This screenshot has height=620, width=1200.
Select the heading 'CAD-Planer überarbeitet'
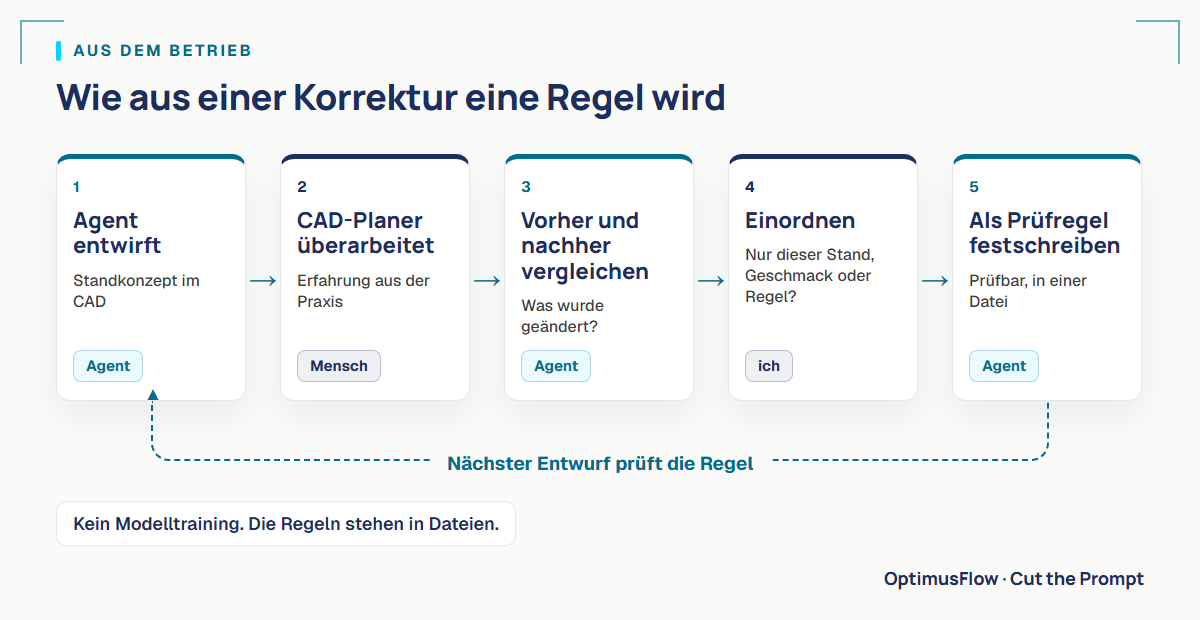[x=366, y=233]
